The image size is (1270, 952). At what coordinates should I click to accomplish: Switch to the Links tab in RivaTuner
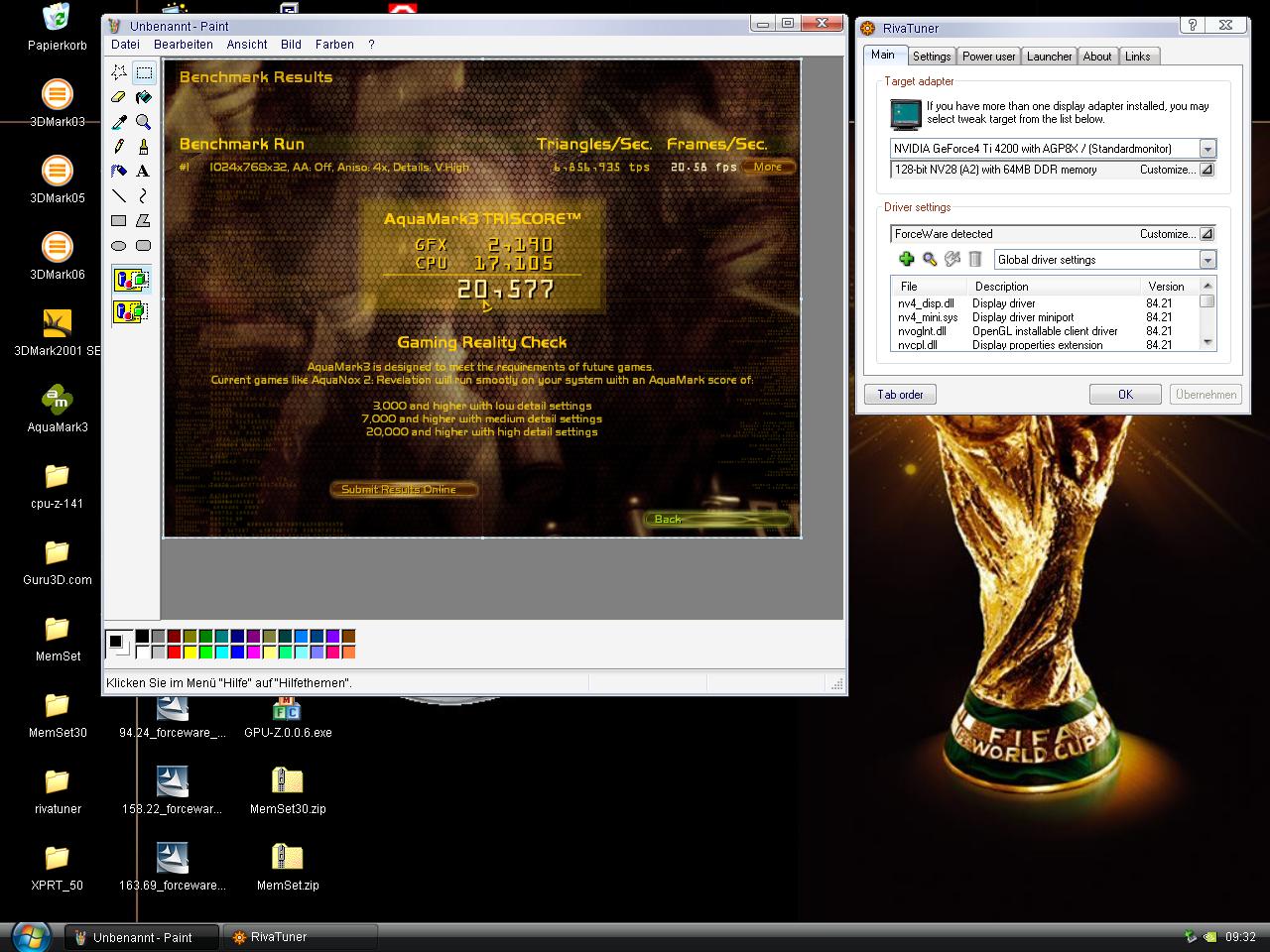point(1138,57)
